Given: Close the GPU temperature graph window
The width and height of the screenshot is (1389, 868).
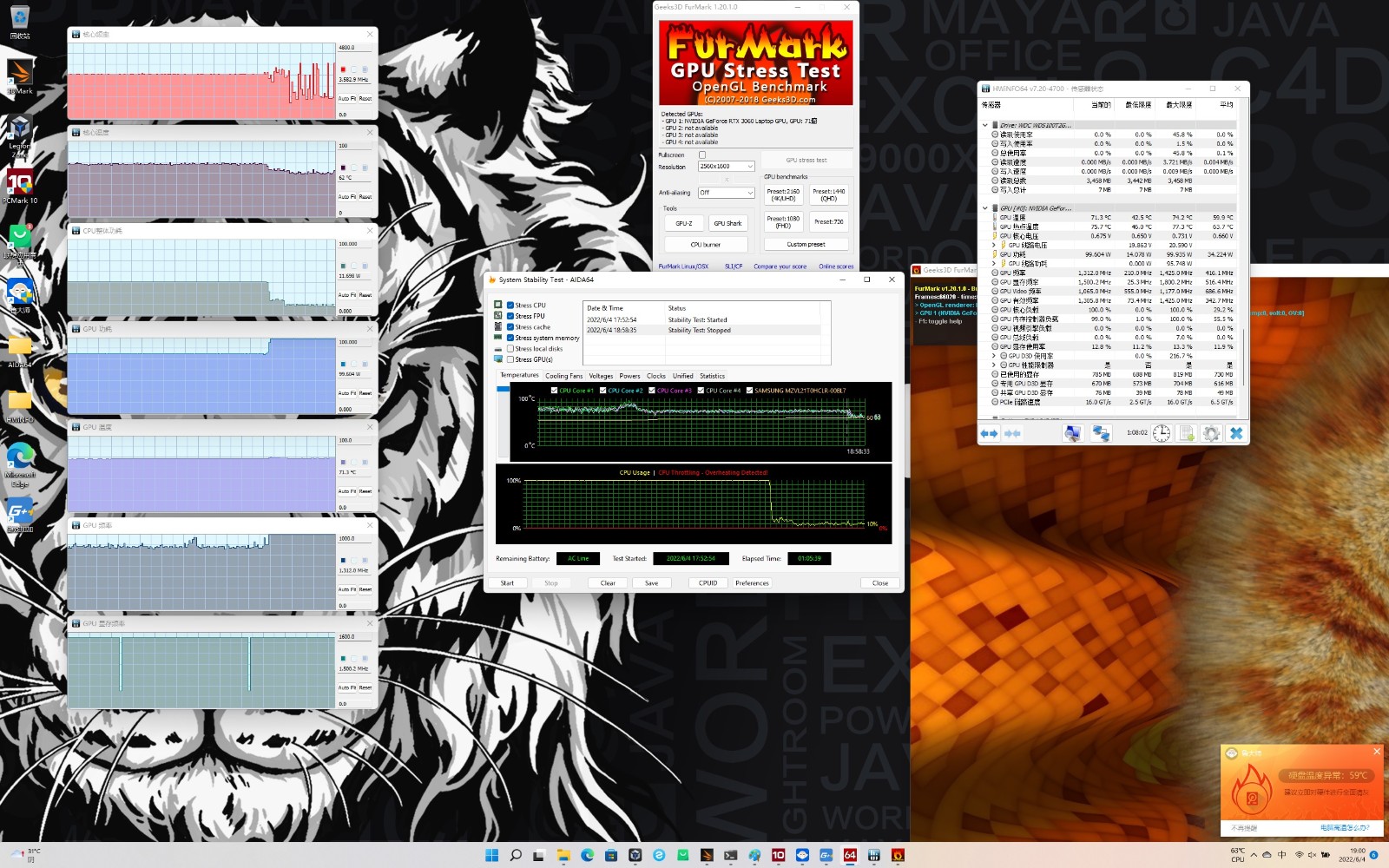Looking at the screenshot, I should click(369, 427).
